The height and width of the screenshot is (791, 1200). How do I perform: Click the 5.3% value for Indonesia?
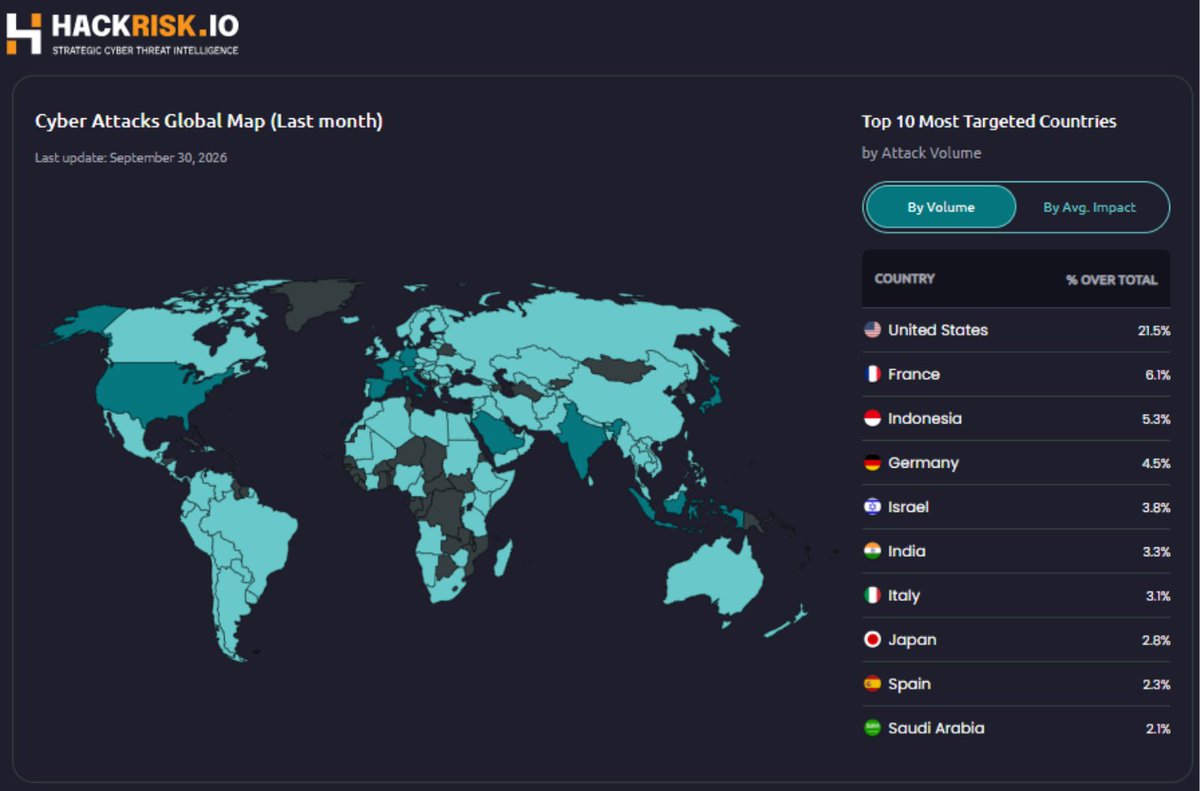pyautogui.click(x=1156, y=419)
